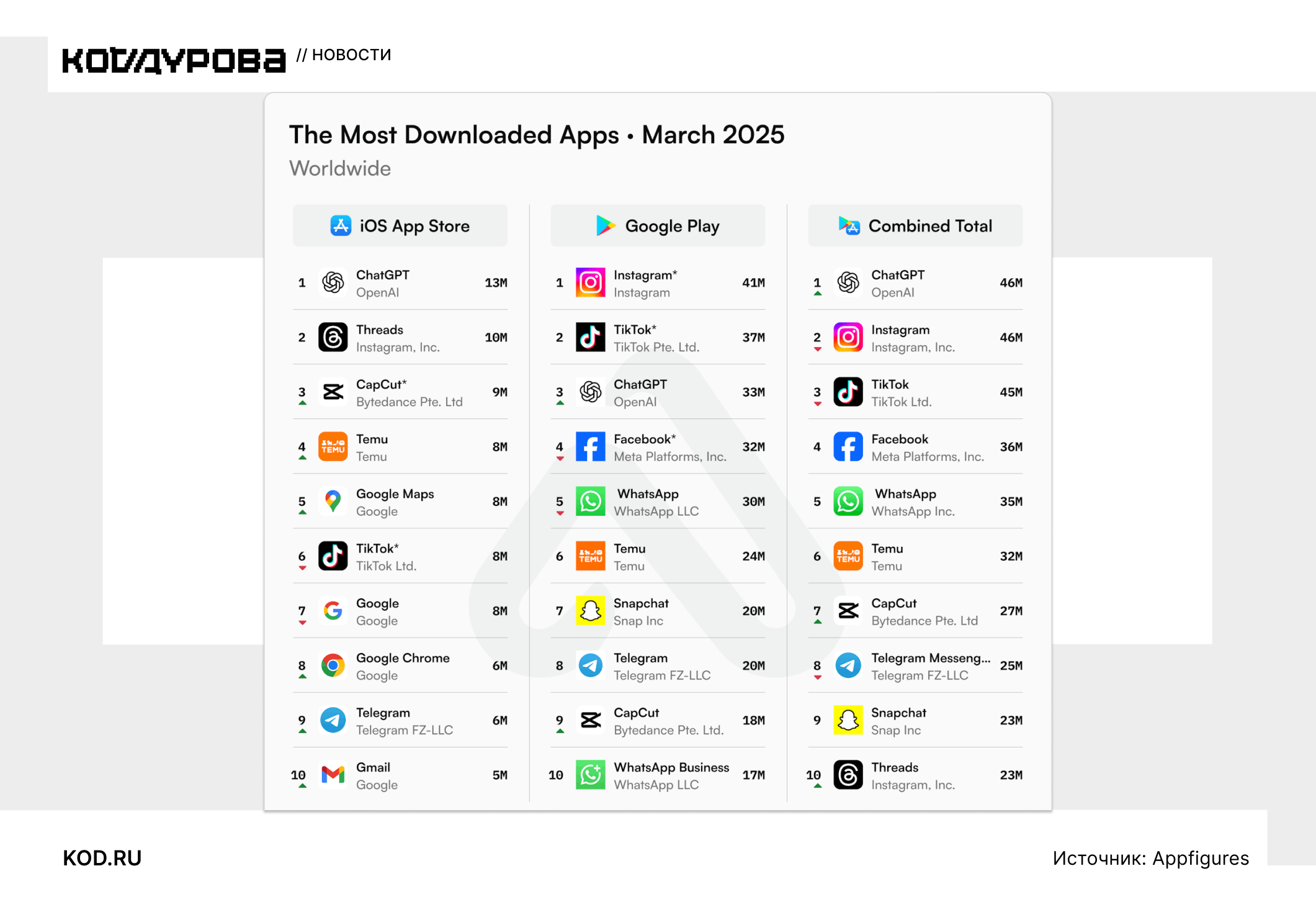
Task: Click the КОД ДУРОВА logo
Action: tap(174, 61)
